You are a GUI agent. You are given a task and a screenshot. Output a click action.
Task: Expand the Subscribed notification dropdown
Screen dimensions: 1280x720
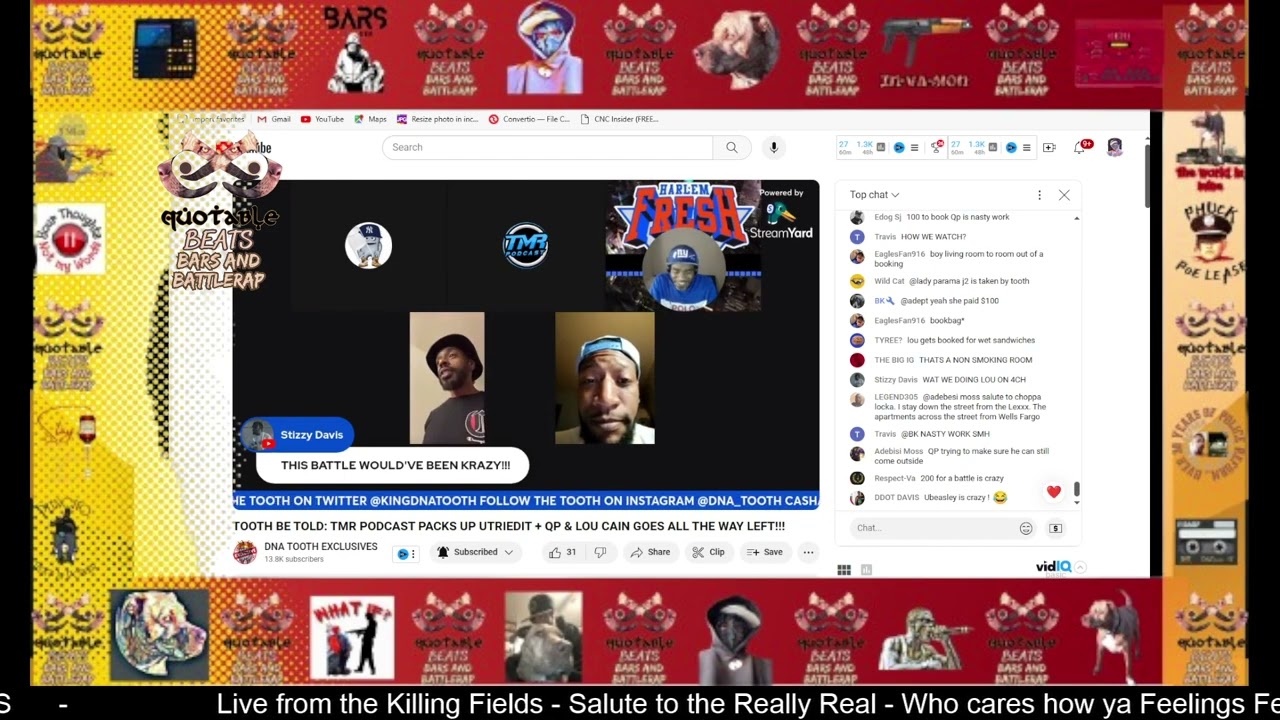[x=476, y=552]
